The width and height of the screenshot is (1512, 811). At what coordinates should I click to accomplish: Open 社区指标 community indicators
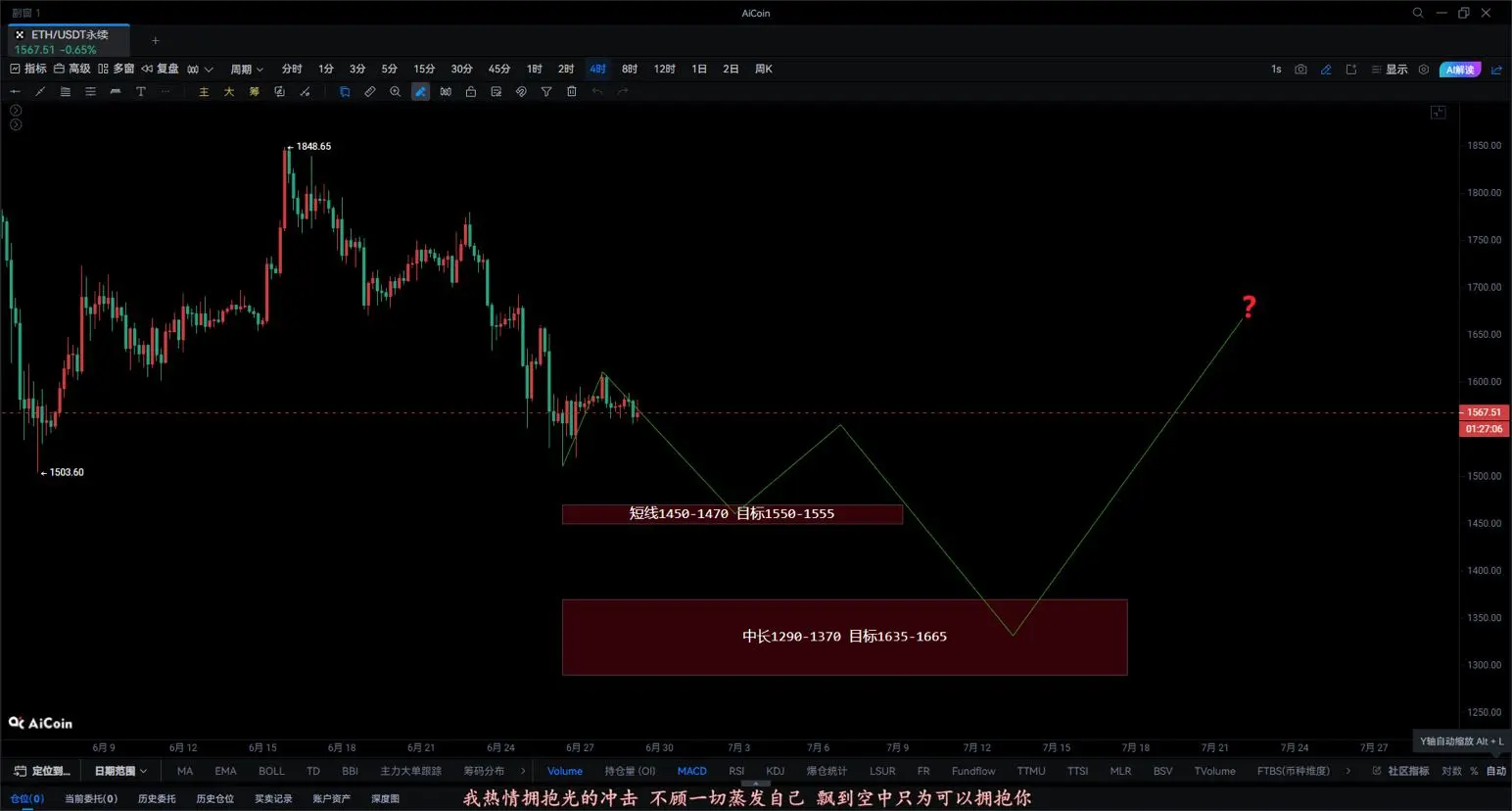[x=1400, y=772]
